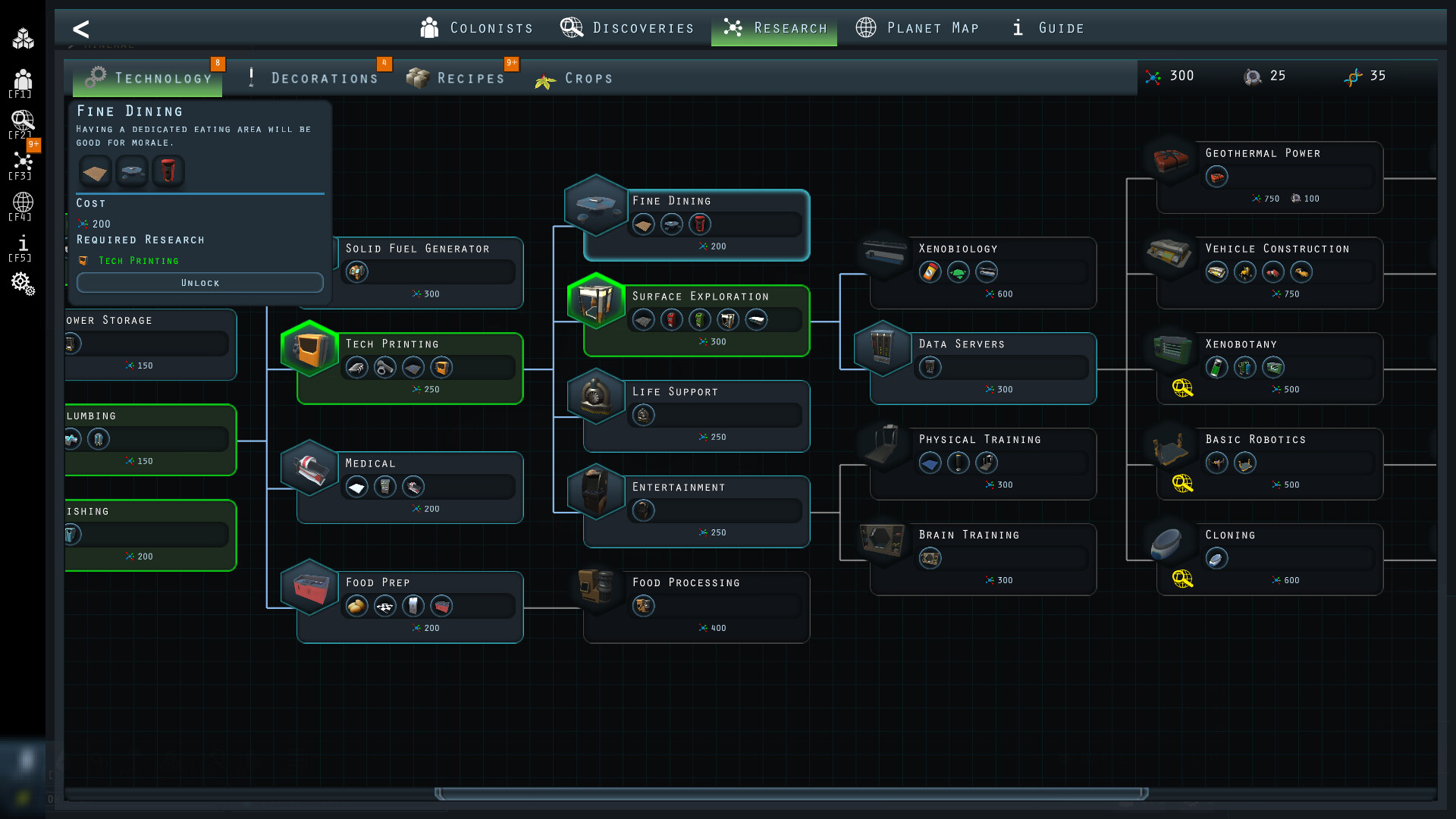
Task: Click the red canister icon in Fine Dining tooltip
Action: (x=168, y=171)
